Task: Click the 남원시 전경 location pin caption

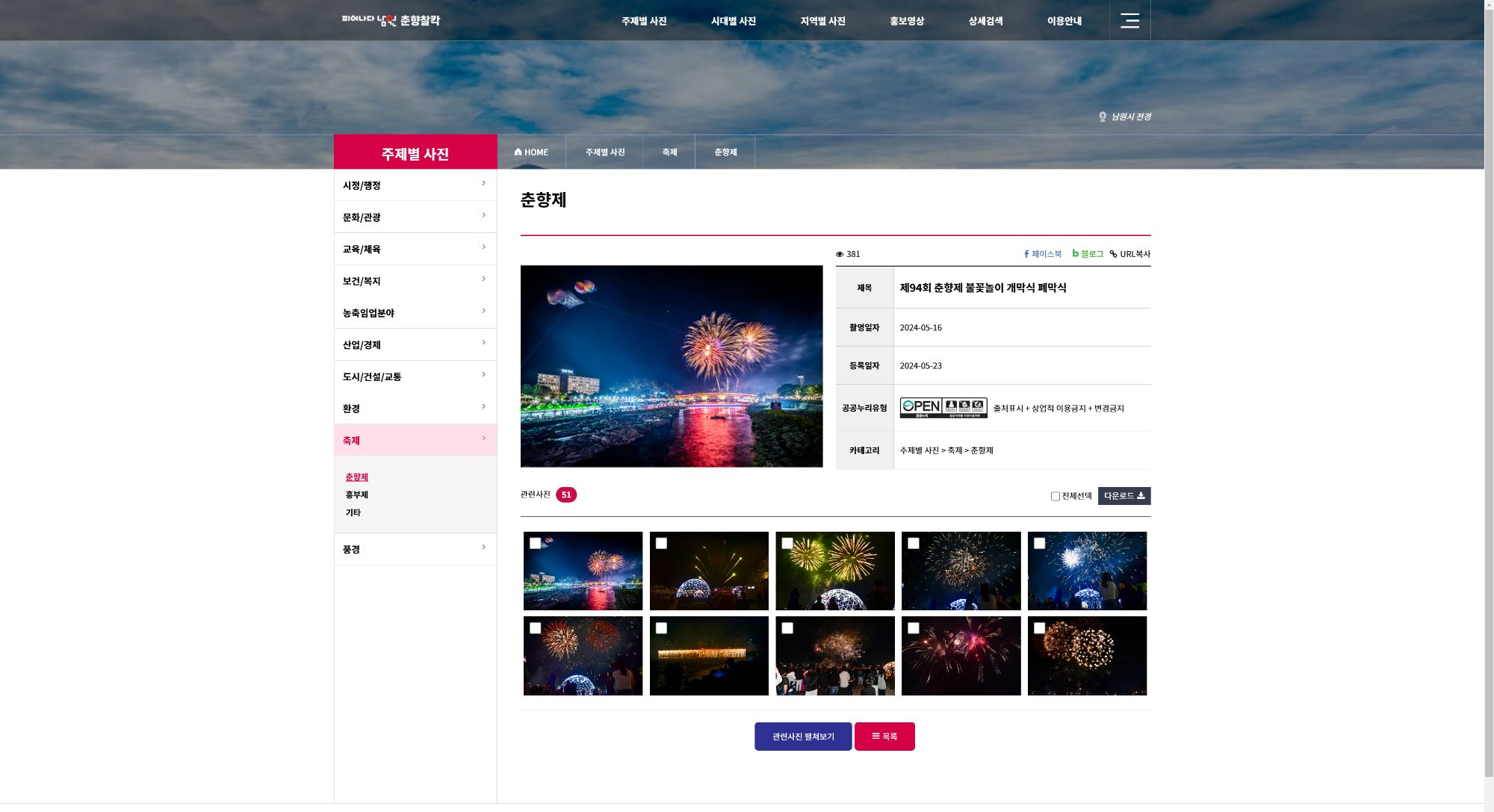Action: click(x=1124, y=117)
